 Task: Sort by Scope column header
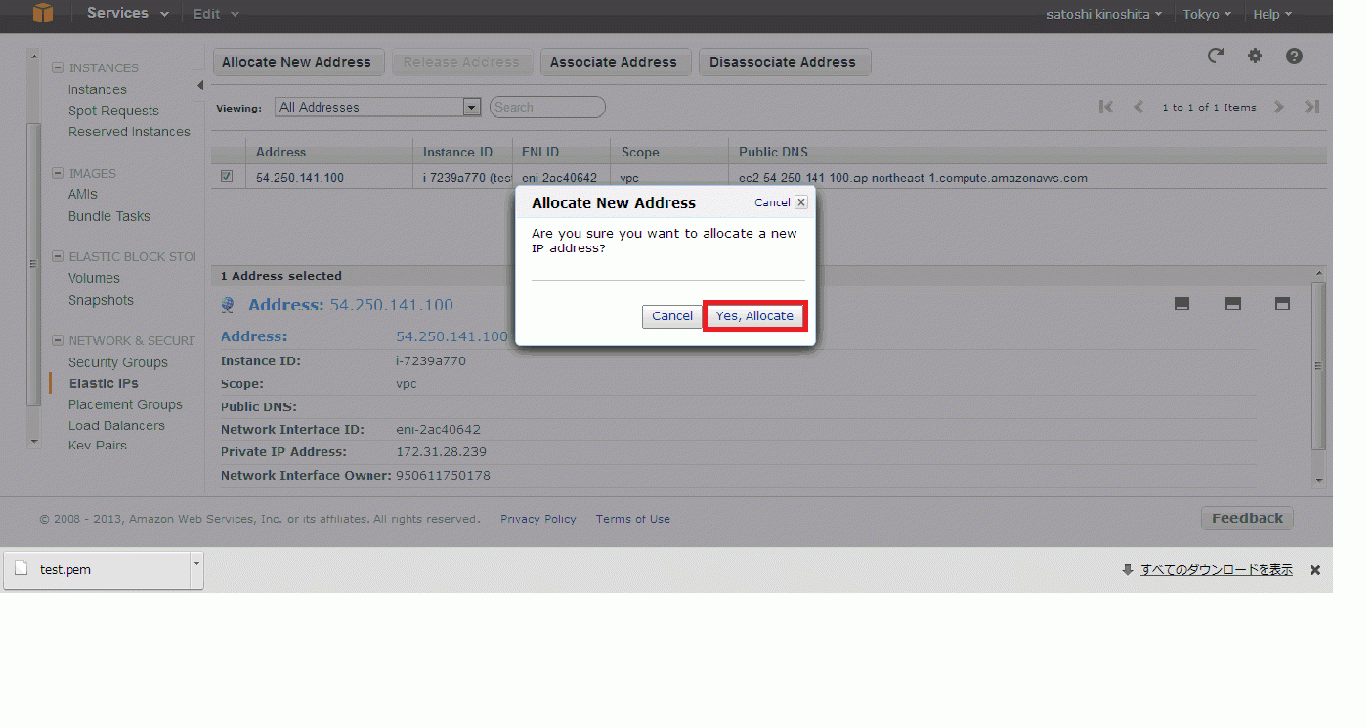tap(640, 152)
